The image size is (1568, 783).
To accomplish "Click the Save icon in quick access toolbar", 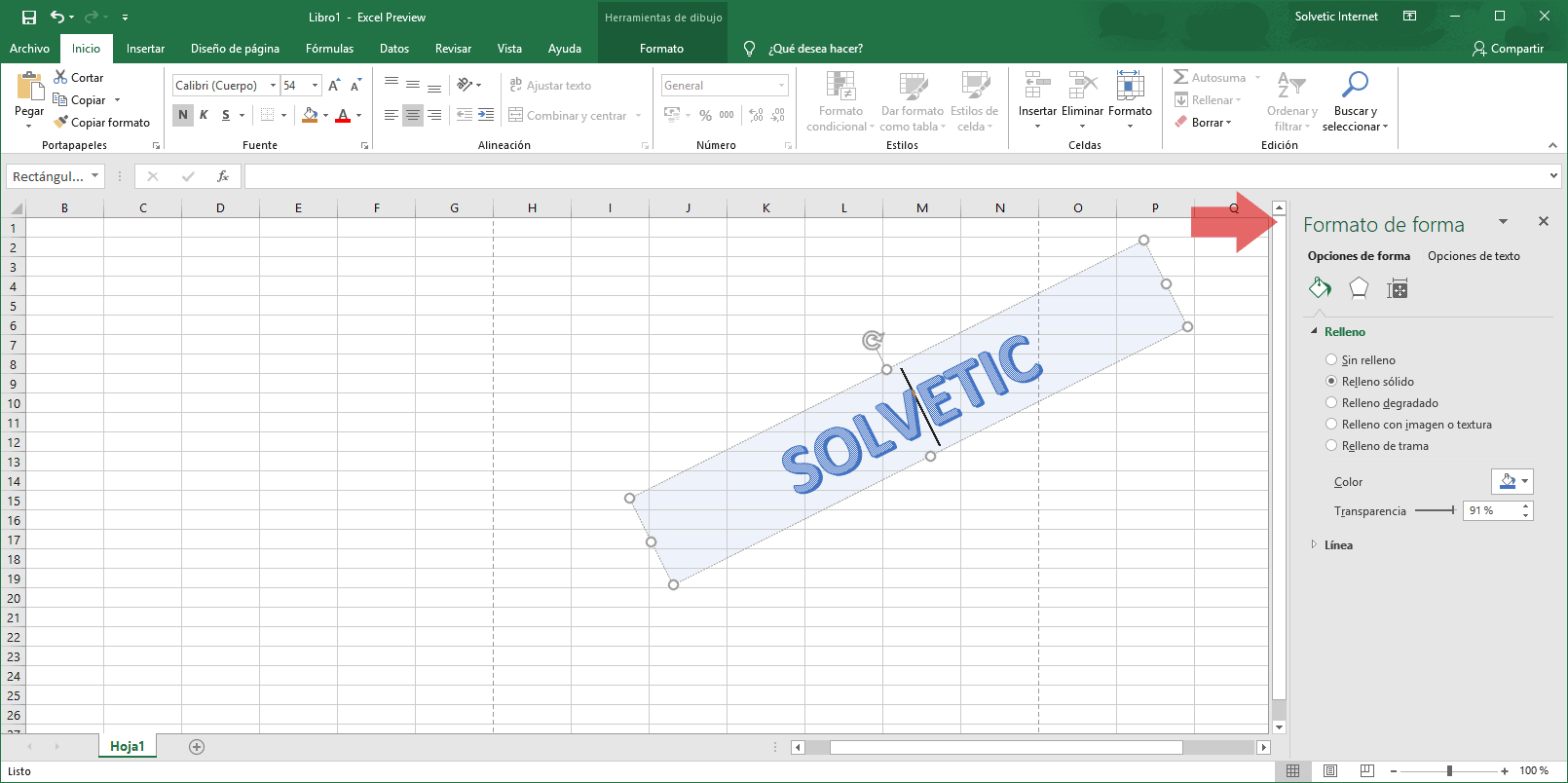I will point(29,17).
